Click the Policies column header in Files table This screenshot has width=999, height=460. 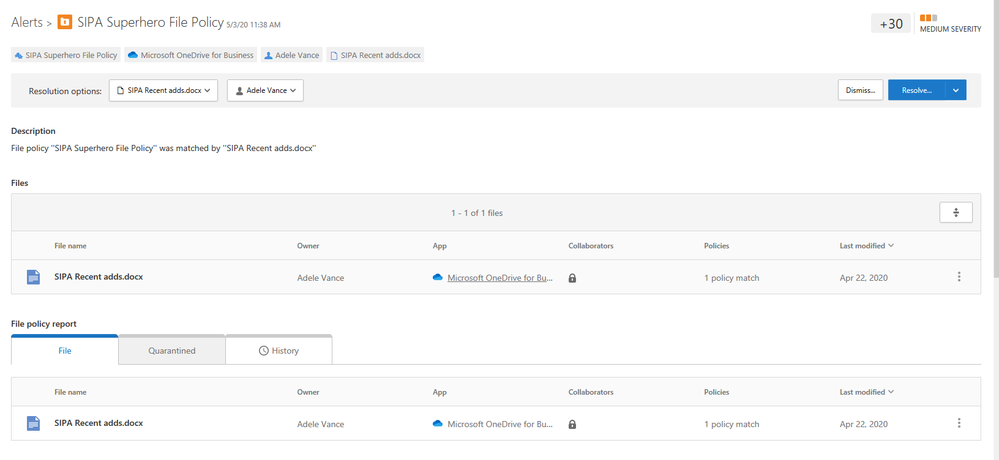coord(716,246)
